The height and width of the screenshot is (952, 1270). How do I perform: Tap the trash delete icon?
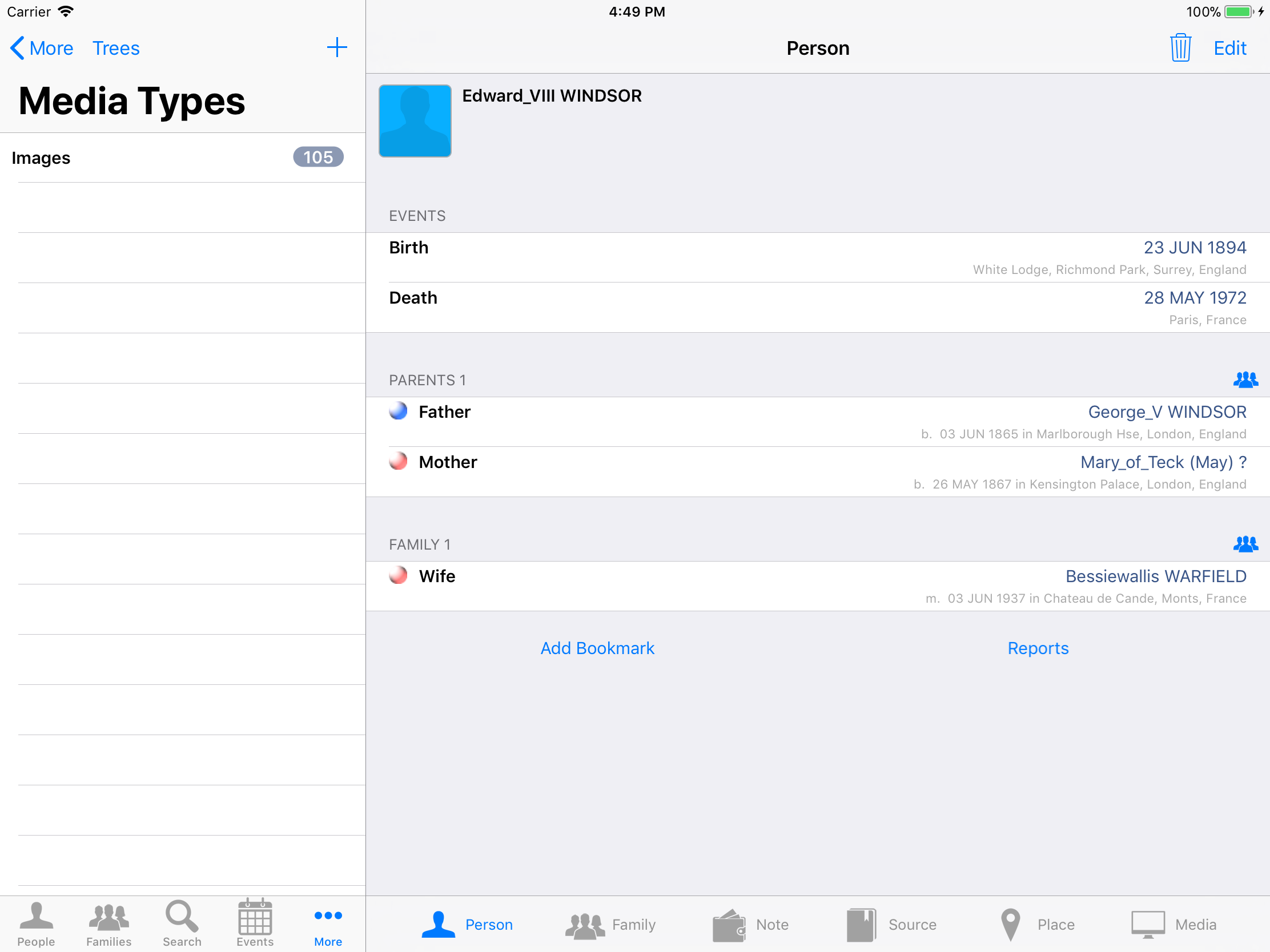1180,47
